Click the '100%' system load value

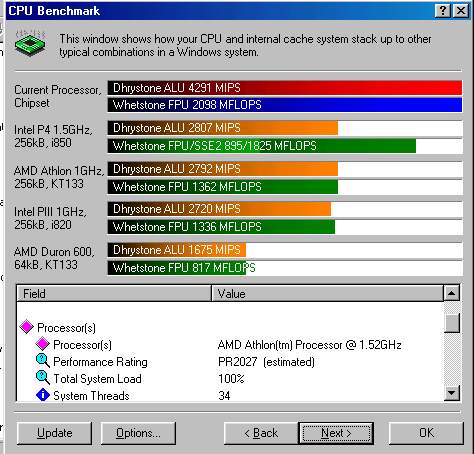(x=231, y=379)
